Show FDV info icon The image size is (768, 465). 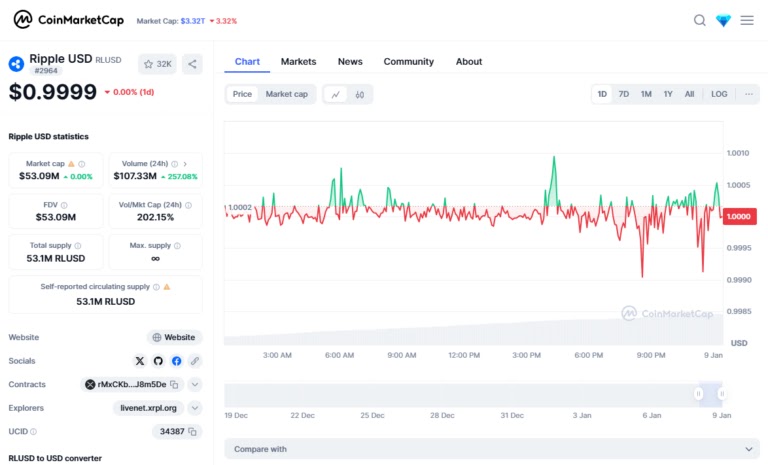64,205
